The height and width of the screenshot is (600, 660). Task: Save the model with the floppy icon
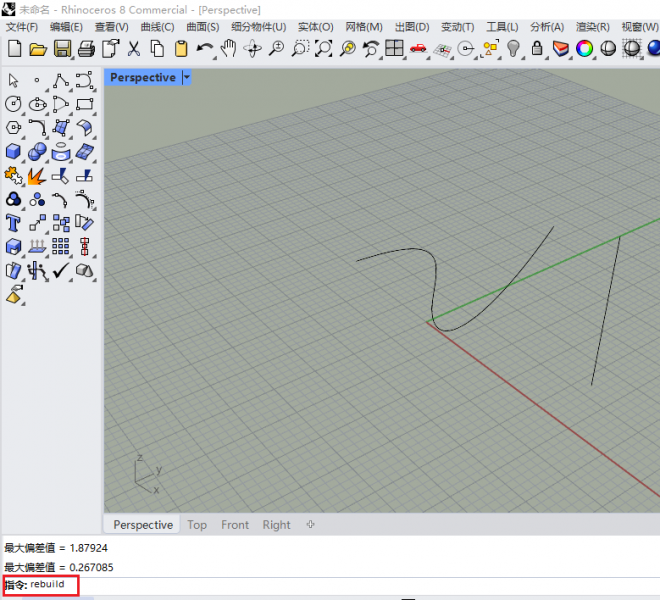coord(62,49)
